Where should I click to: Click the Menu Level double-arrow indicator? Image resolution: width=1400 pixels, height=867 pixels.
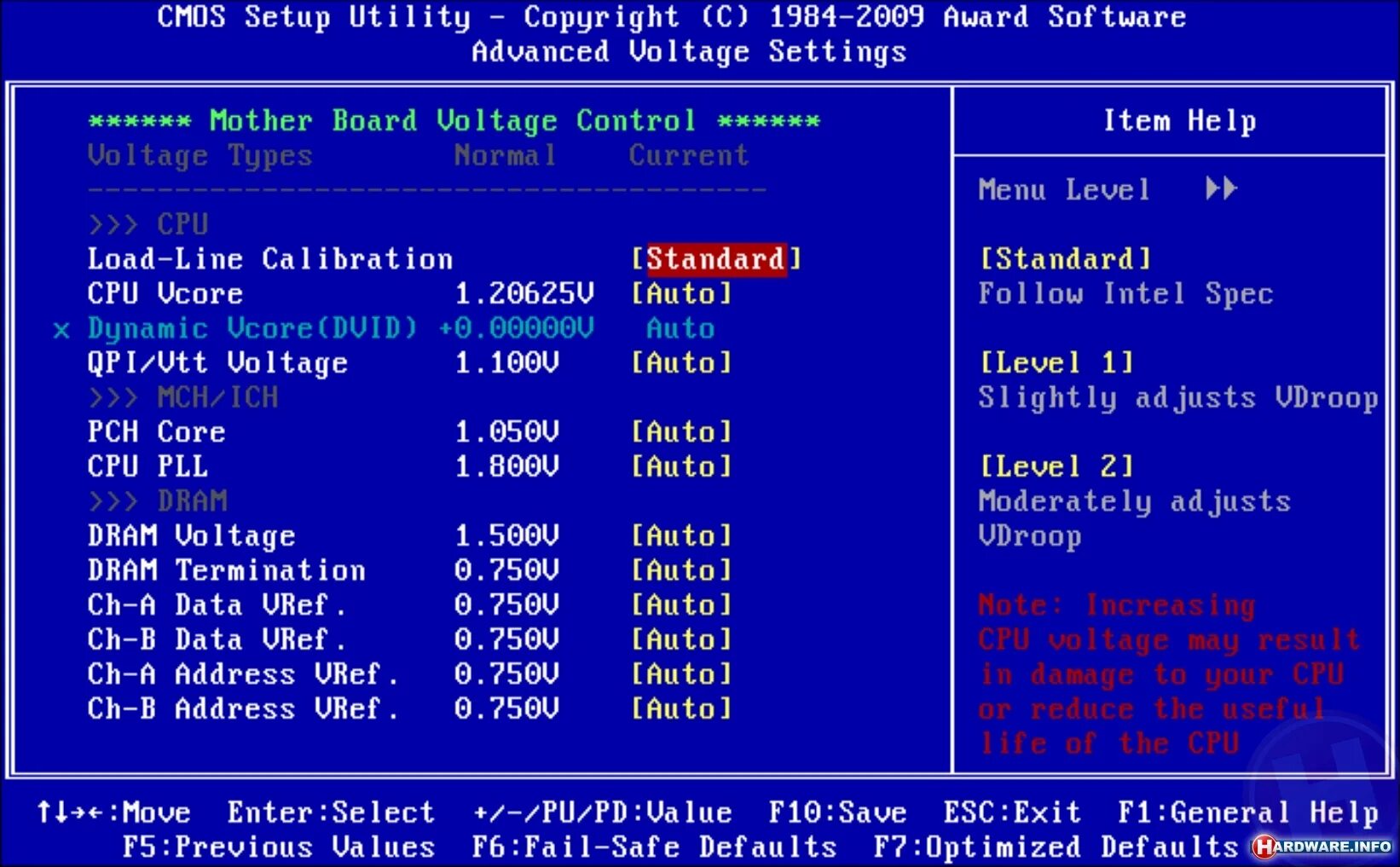click(1221, 188)
